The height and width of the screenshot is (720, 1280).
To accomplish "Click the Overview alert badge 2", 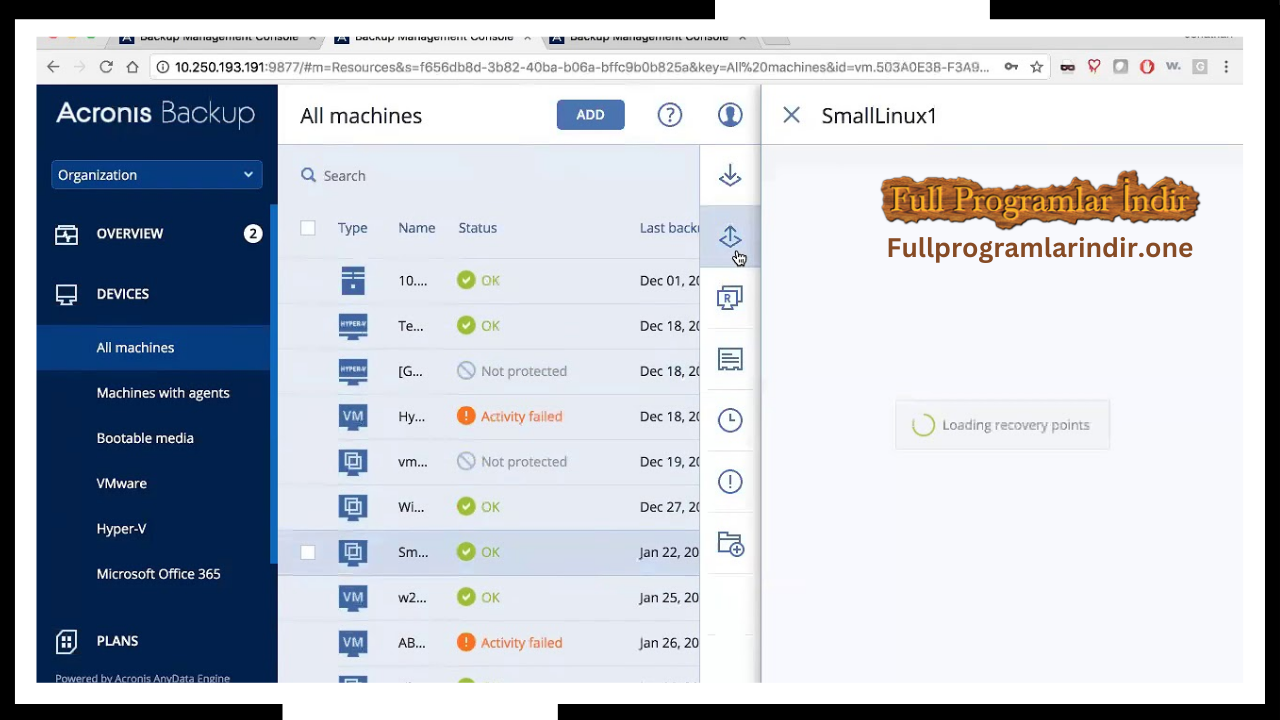I will [x=253, y=234].
